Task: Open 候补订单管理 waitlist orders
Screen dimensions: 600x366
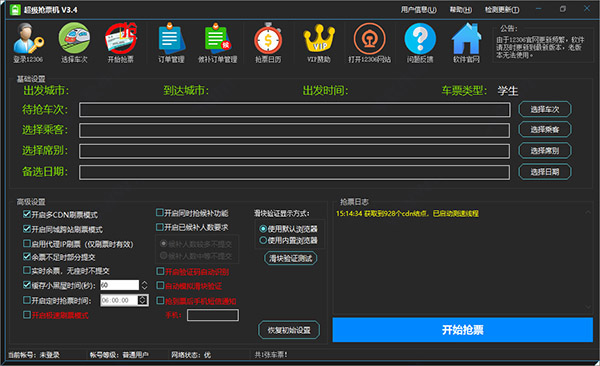Action: pos(217,43)
